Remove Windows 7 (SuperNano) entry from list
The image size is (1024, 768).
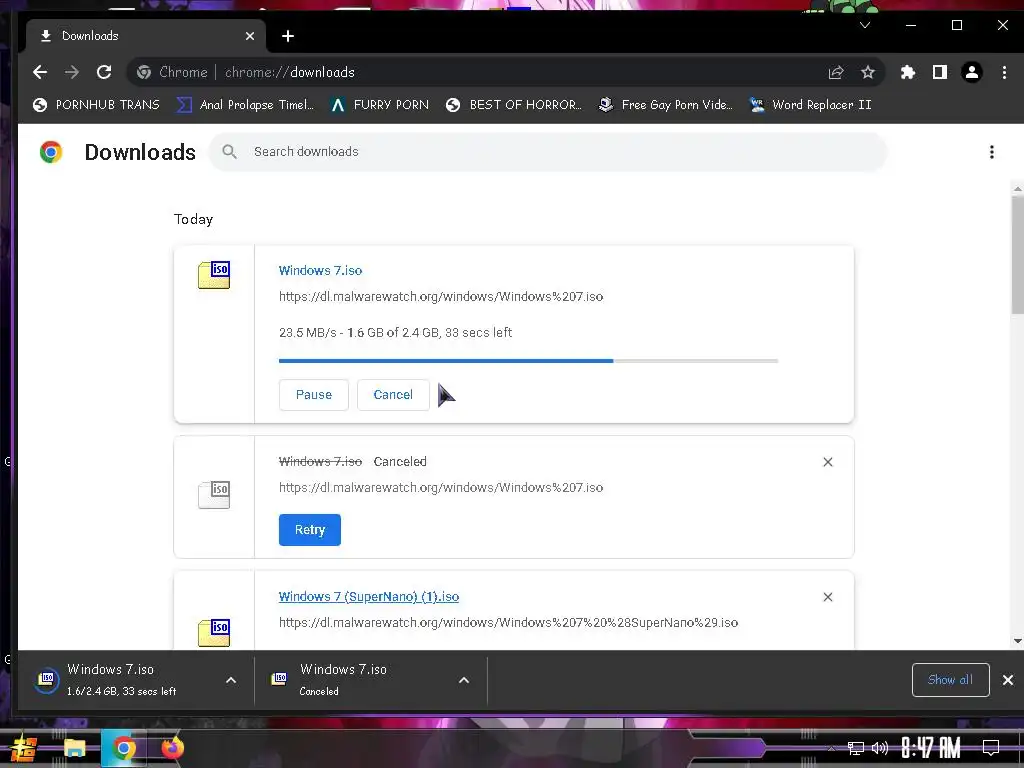click(827, 597)
